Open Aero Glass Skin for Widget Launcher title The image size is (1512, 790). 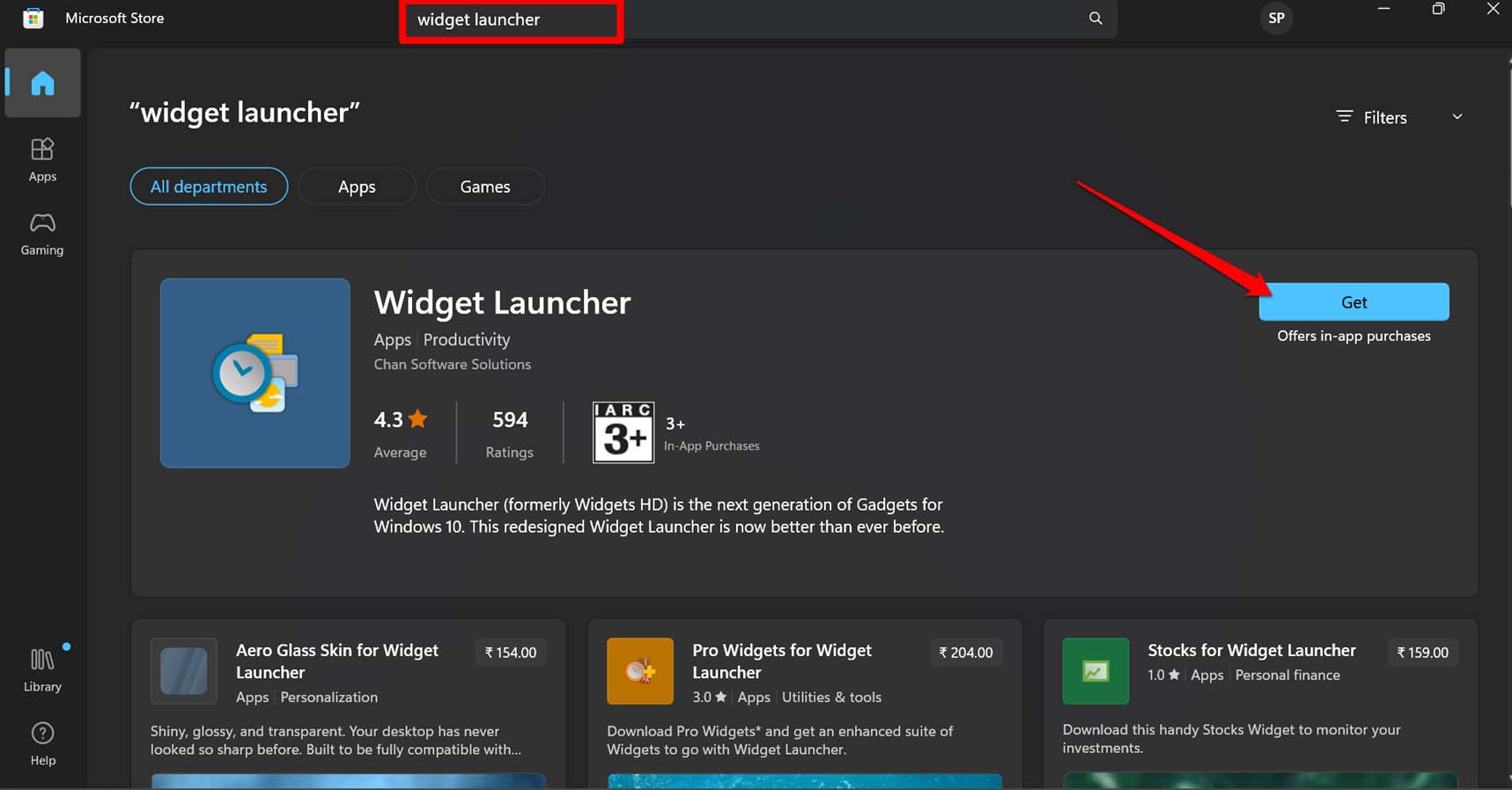337,661
